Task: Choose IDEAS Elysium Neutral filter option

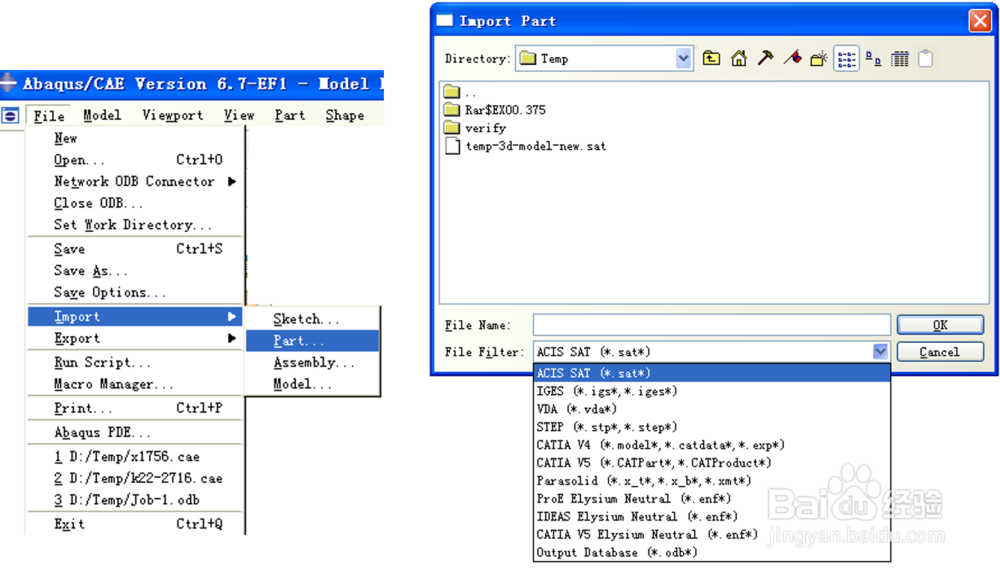Action: click(712, 516)
